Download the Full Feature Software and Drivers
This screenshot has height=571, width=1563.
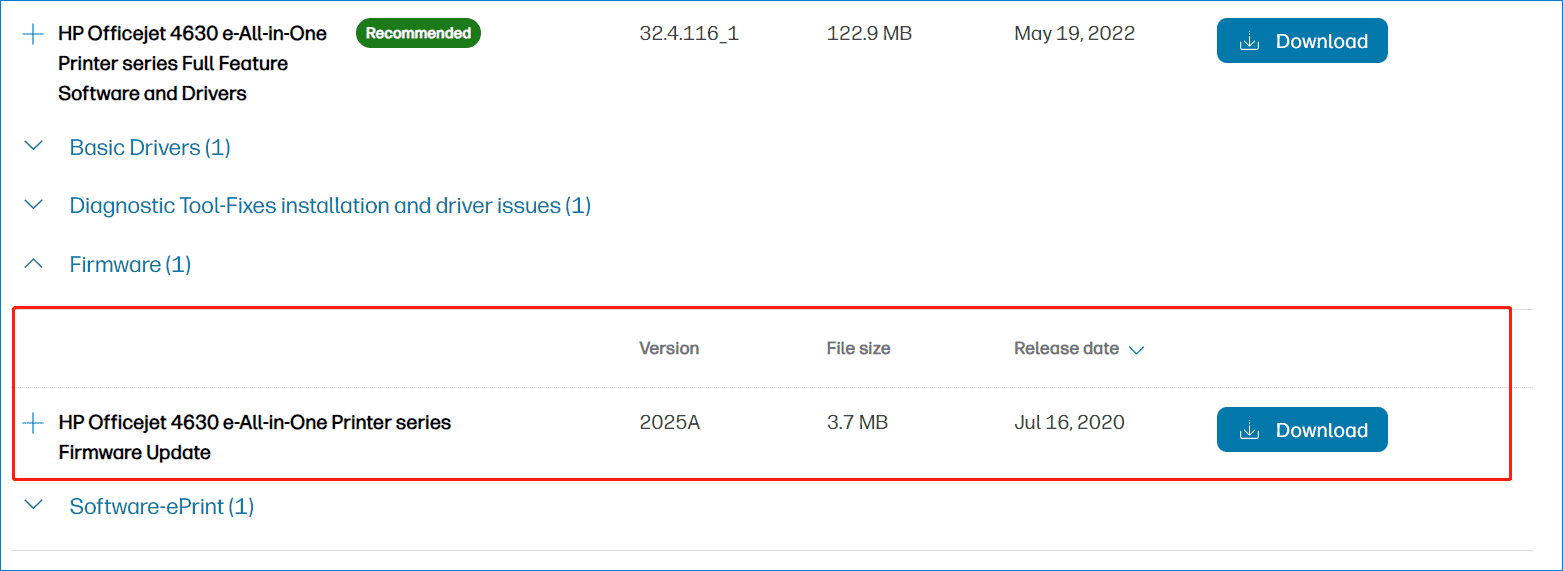pos(1302,41)
